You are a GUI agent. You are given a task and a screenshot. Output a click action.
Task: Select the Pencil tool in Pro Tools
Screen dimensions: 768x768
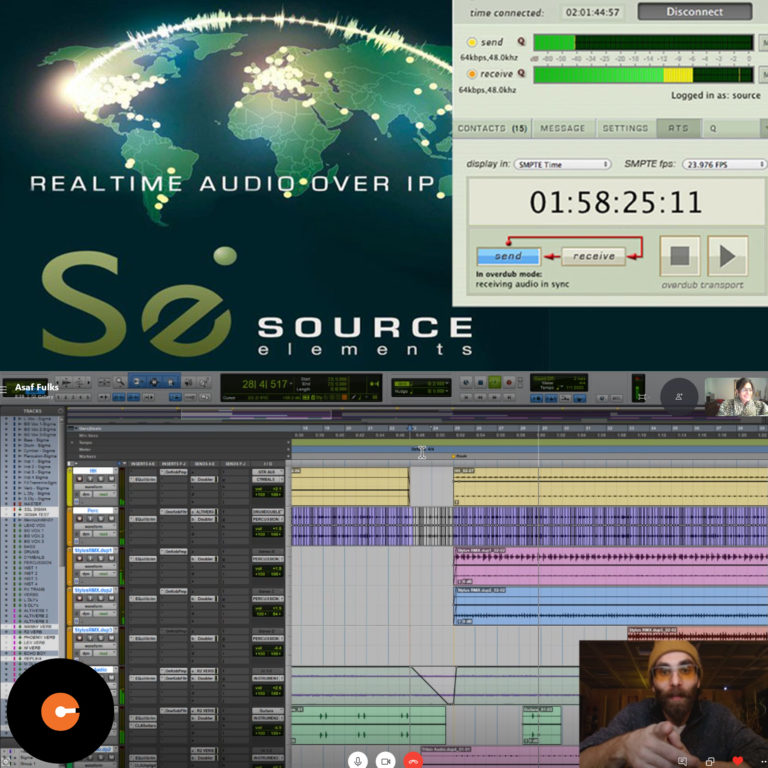(x=204, y=382)
